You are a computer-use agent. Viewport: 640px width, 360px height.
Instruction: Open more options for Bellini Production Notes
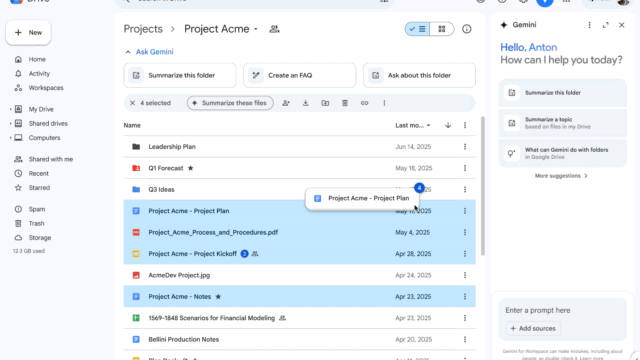tap(465, 340)
